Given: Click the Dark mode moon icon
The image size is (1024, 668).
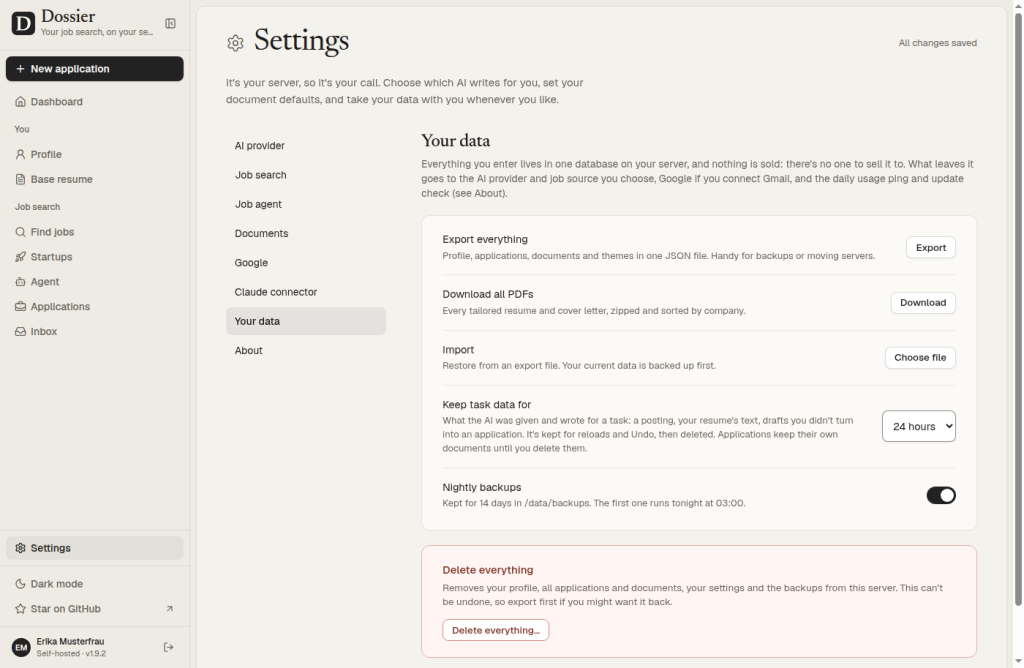Looking at the screenshot, I should coord(20,584).
